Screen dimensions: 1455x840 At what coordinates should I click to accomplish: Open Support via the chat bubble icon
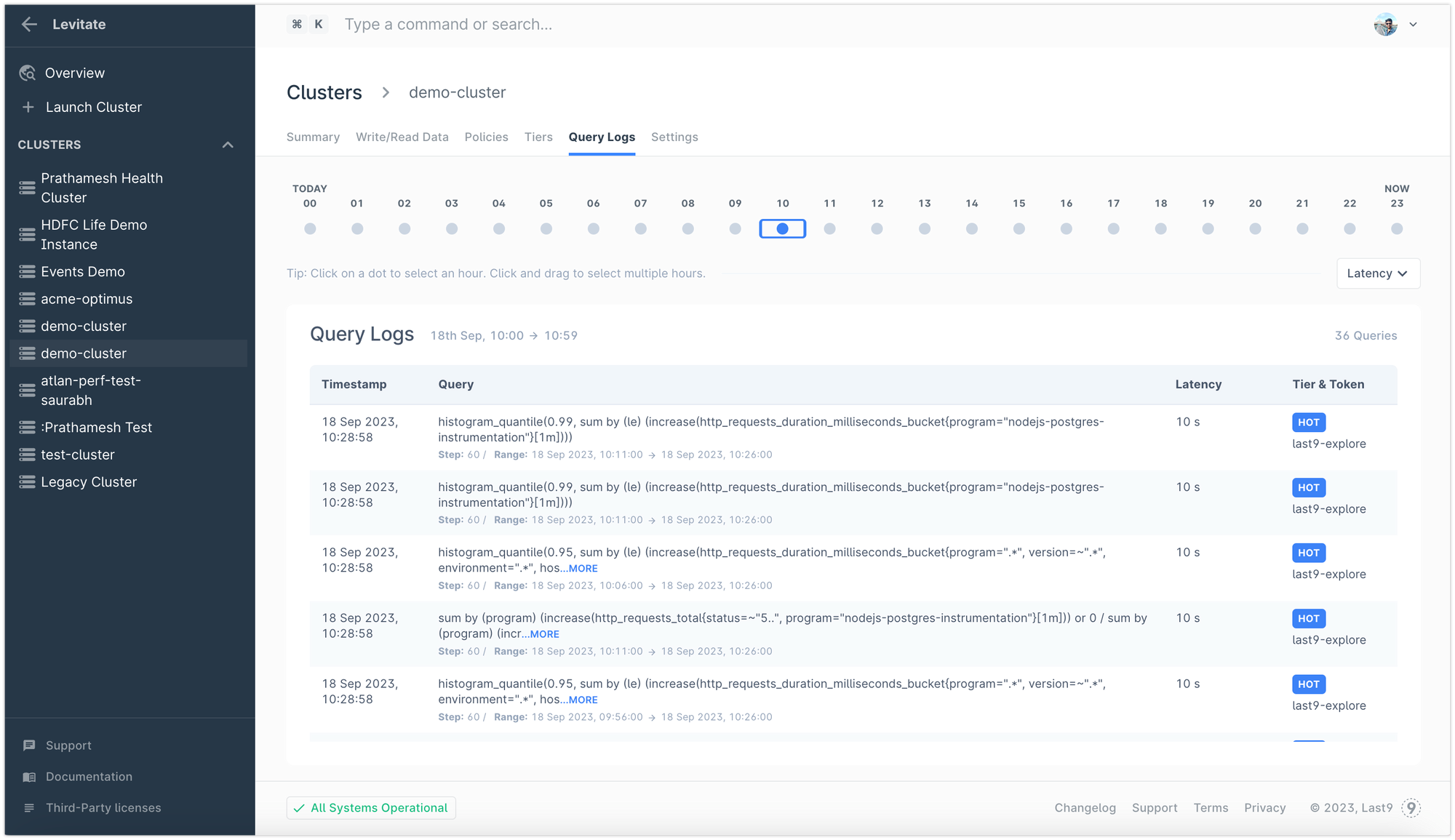coord(29,745)
